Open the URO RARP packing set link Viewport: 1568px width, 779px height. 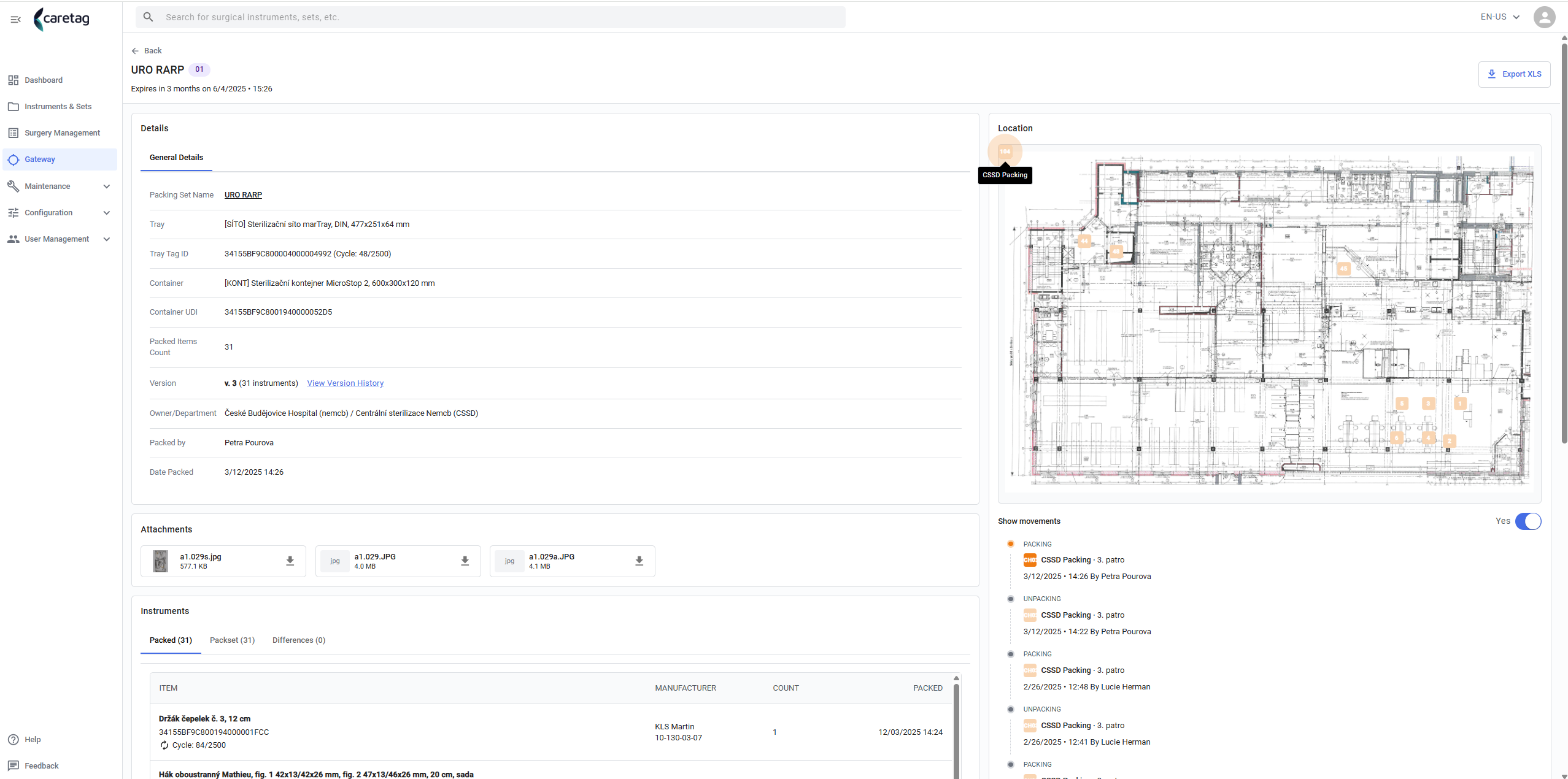click(x=243, y=195)
